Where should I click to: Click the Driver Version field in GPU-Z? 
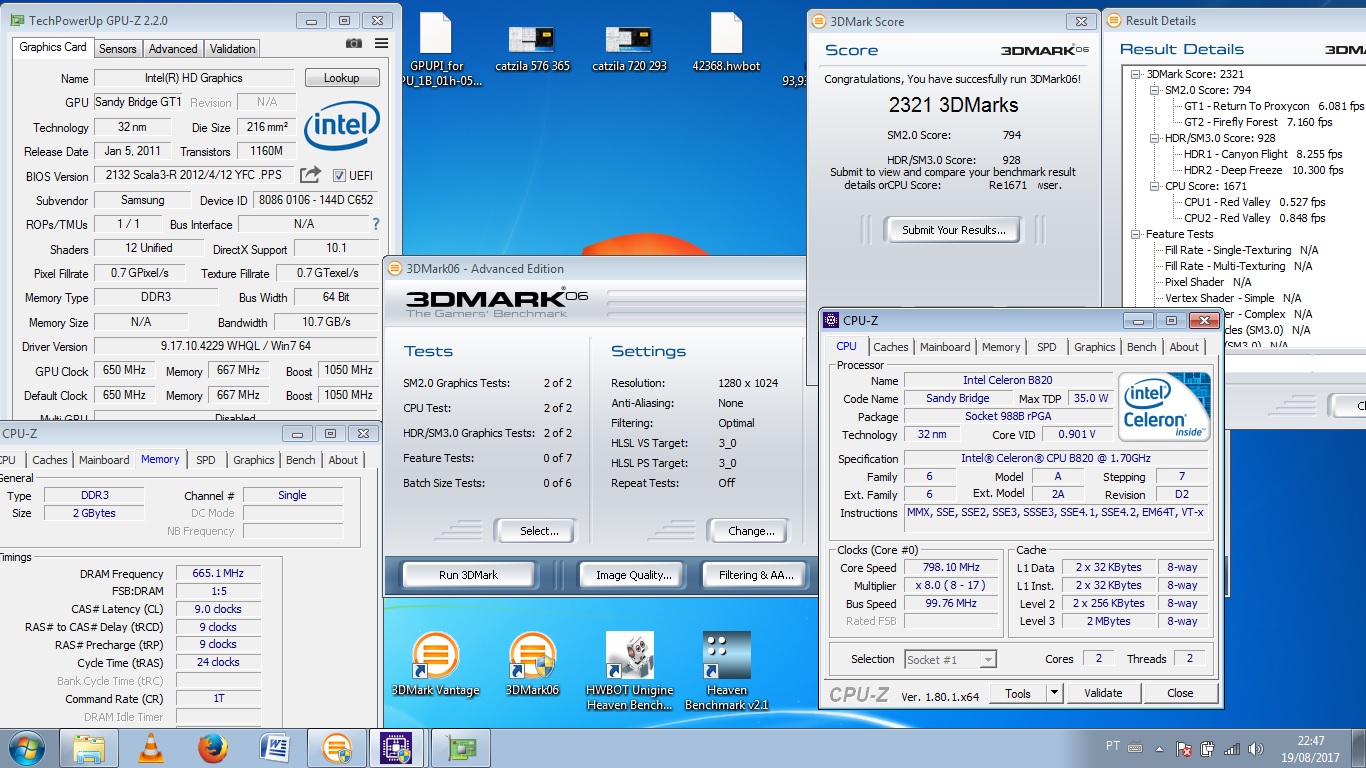tap(236, 346)
